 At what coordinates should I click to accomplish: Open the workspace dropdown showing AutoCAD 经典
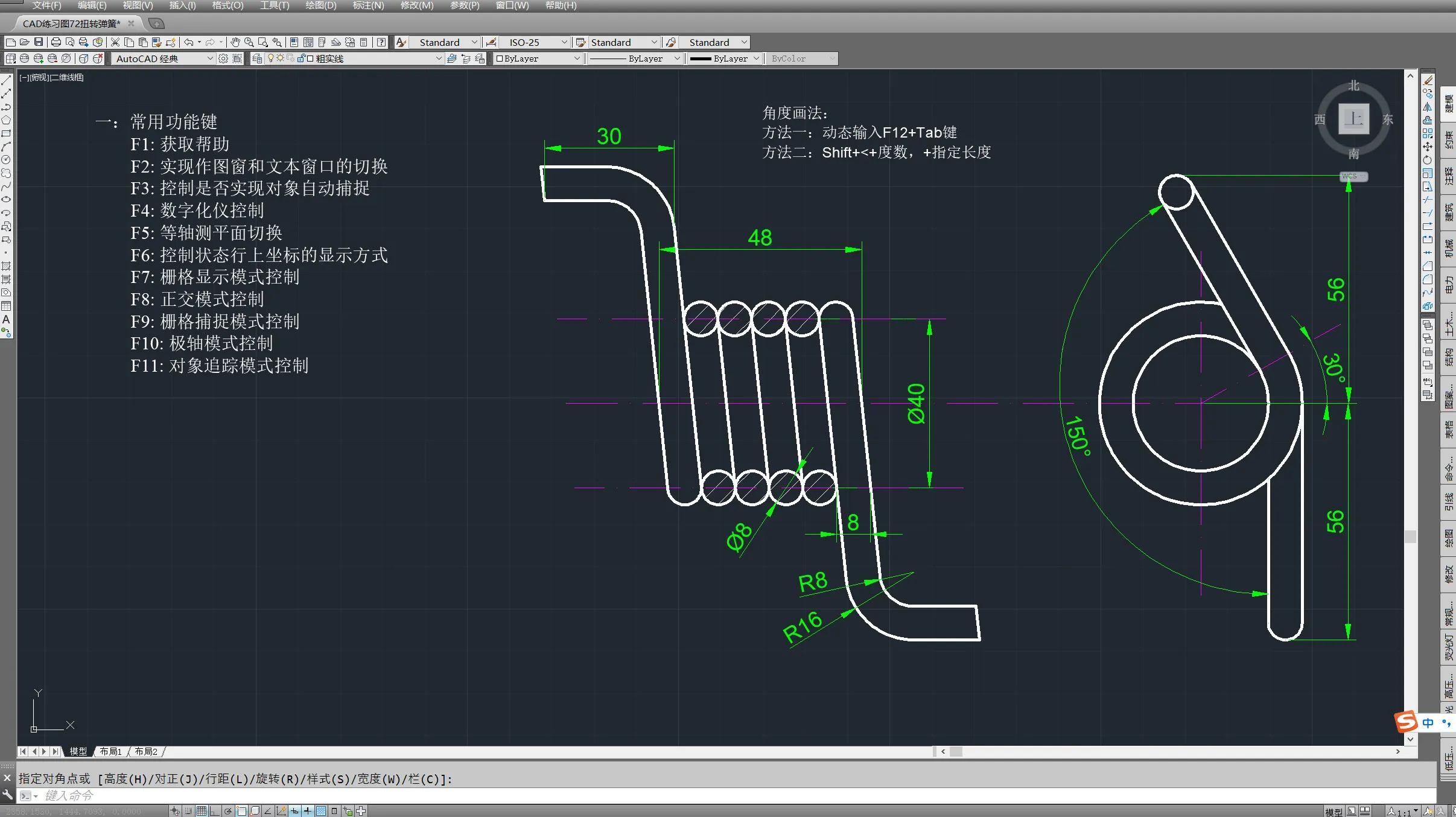click(x=162, y=59)
